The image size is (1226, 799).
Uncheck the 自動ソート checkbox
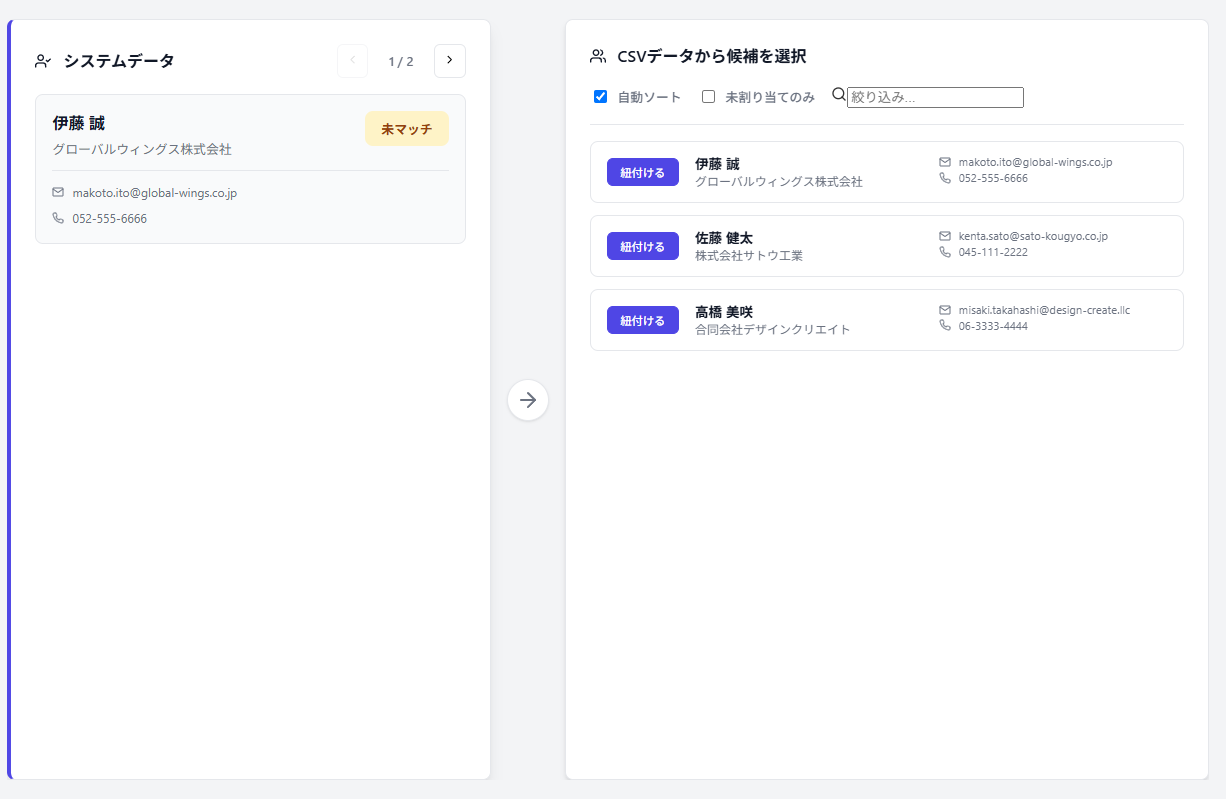coord(600,96)
